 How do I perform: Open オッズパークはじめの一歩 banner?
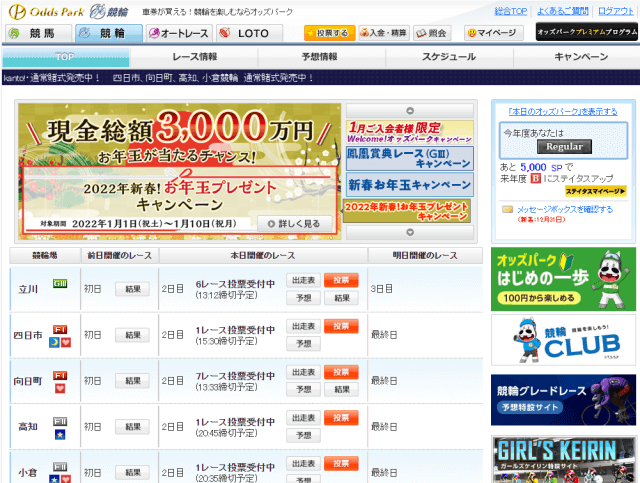click(x=563, y=279)
